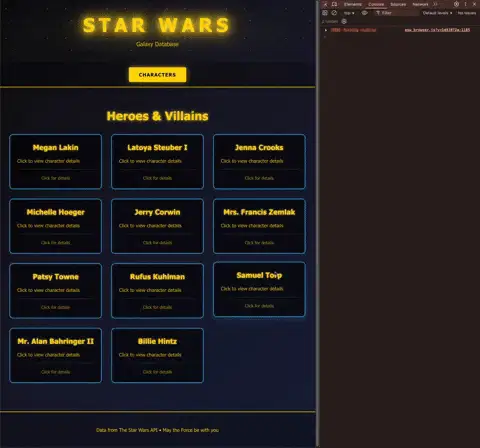Switch to the Sources tab
This screenshot has height=448, width=480.
point(398,4)
